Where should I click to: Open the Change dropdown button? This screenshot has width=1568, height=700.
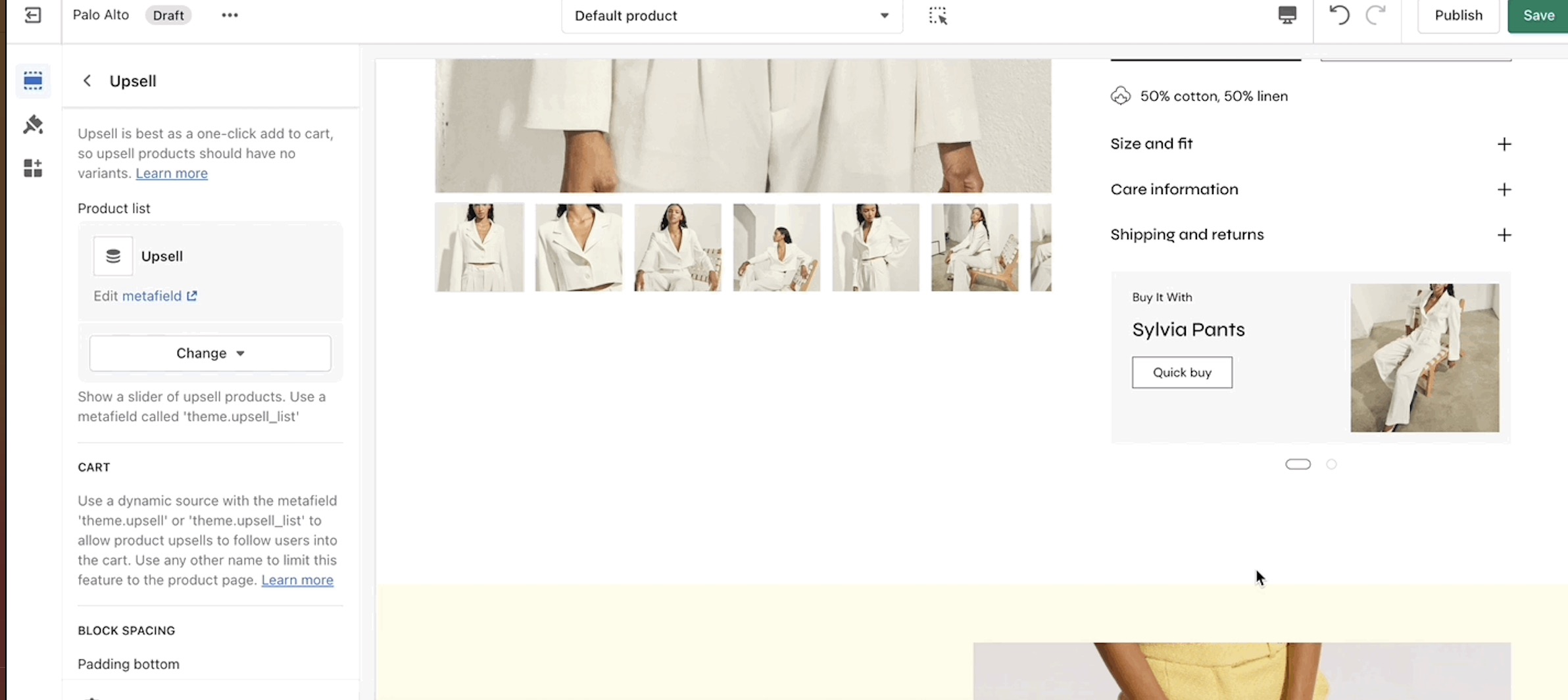pyautogui.click(x=210, y=353)
